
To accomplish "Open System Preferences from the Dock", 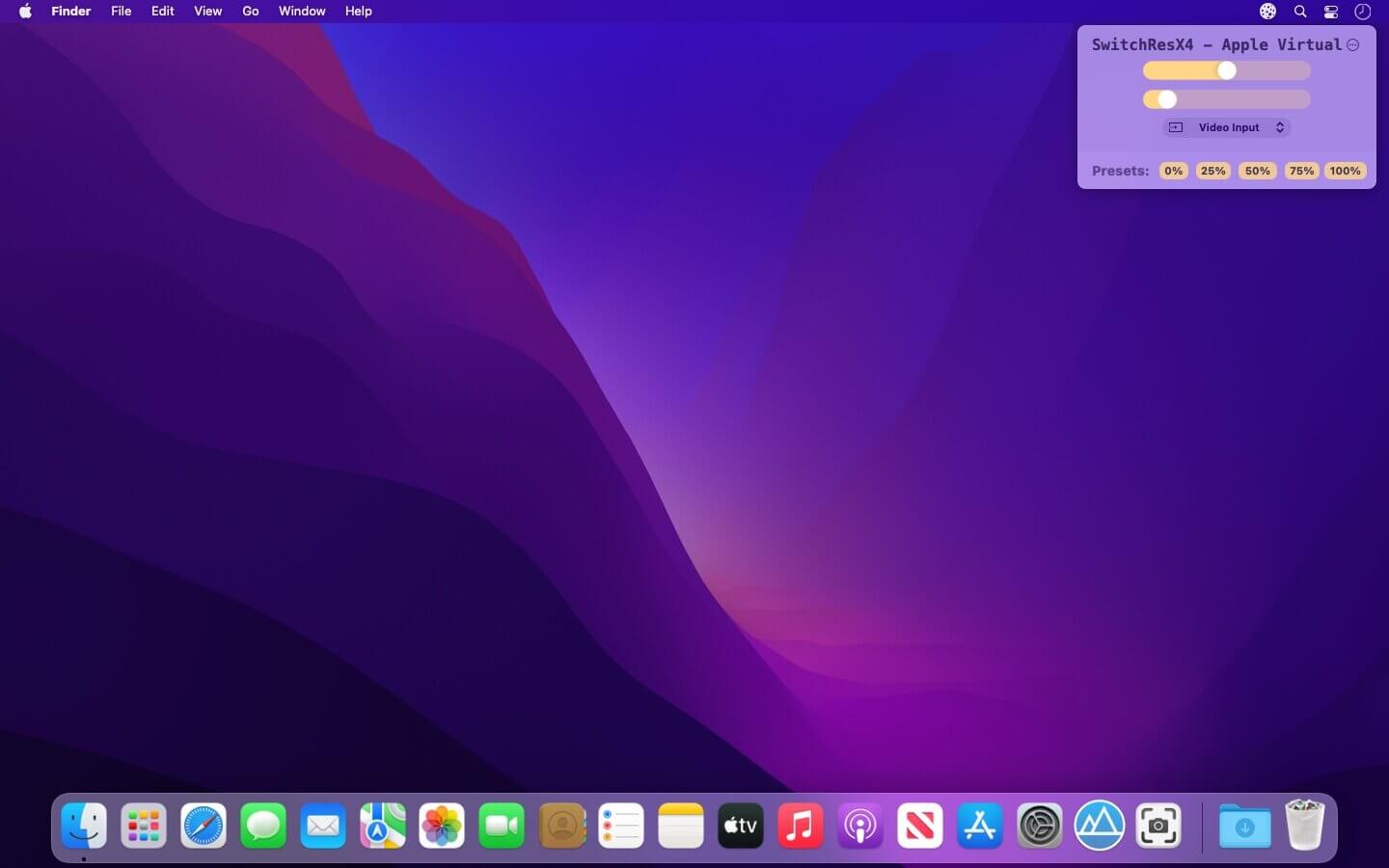I will click(1040, 827).
